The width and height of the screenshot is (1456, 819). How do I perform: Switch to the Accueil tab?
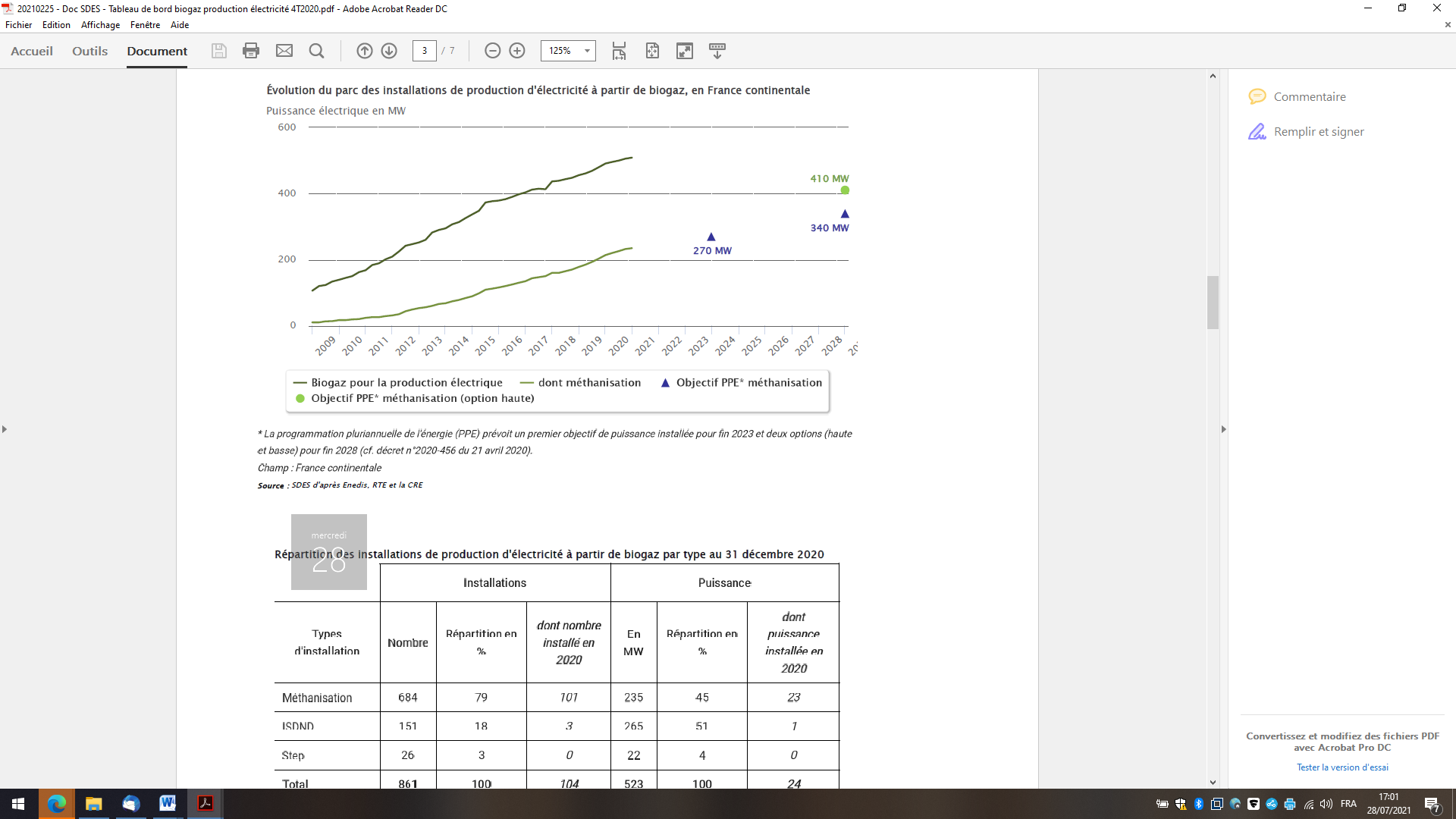(32, 52)
